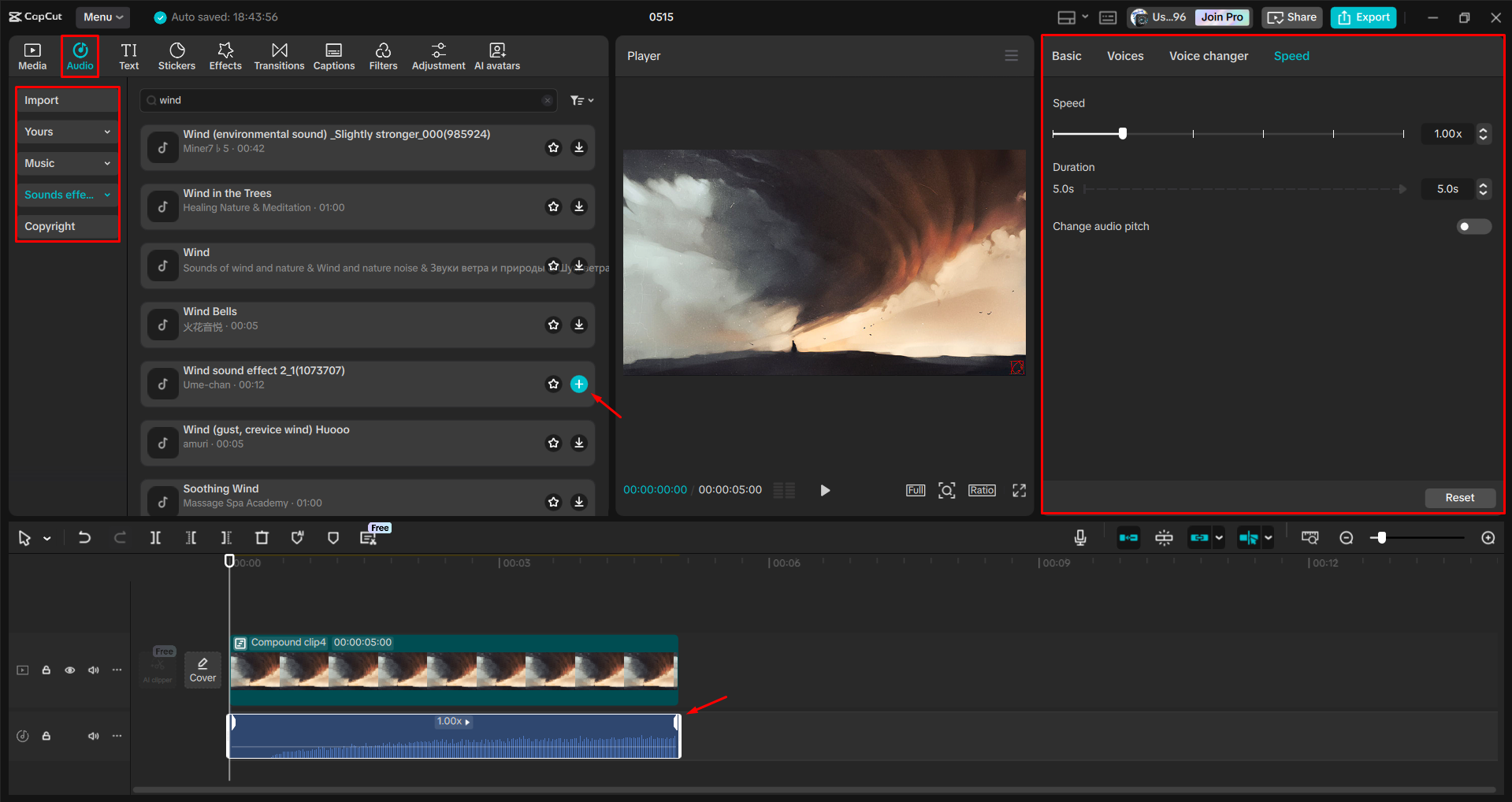This screenshot has width=1512, height=802.
Task: Open the Text panel
Action: click(x=128, y=55)
